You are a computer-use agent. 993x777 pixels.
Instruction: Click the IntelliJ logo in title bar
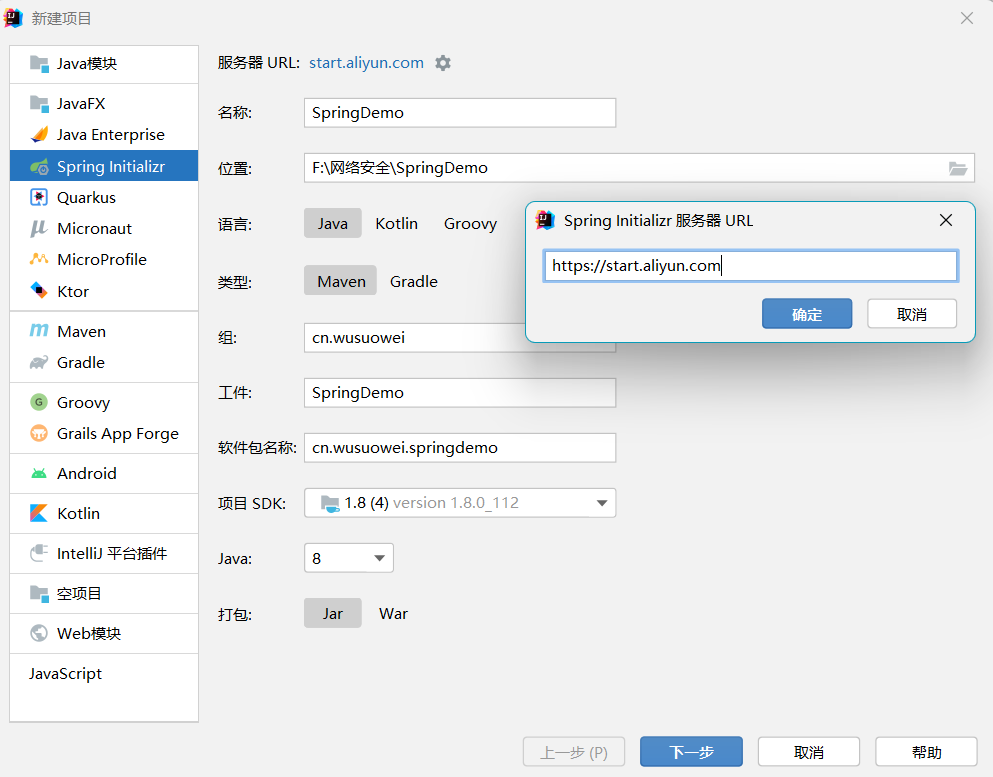[13, 18]
